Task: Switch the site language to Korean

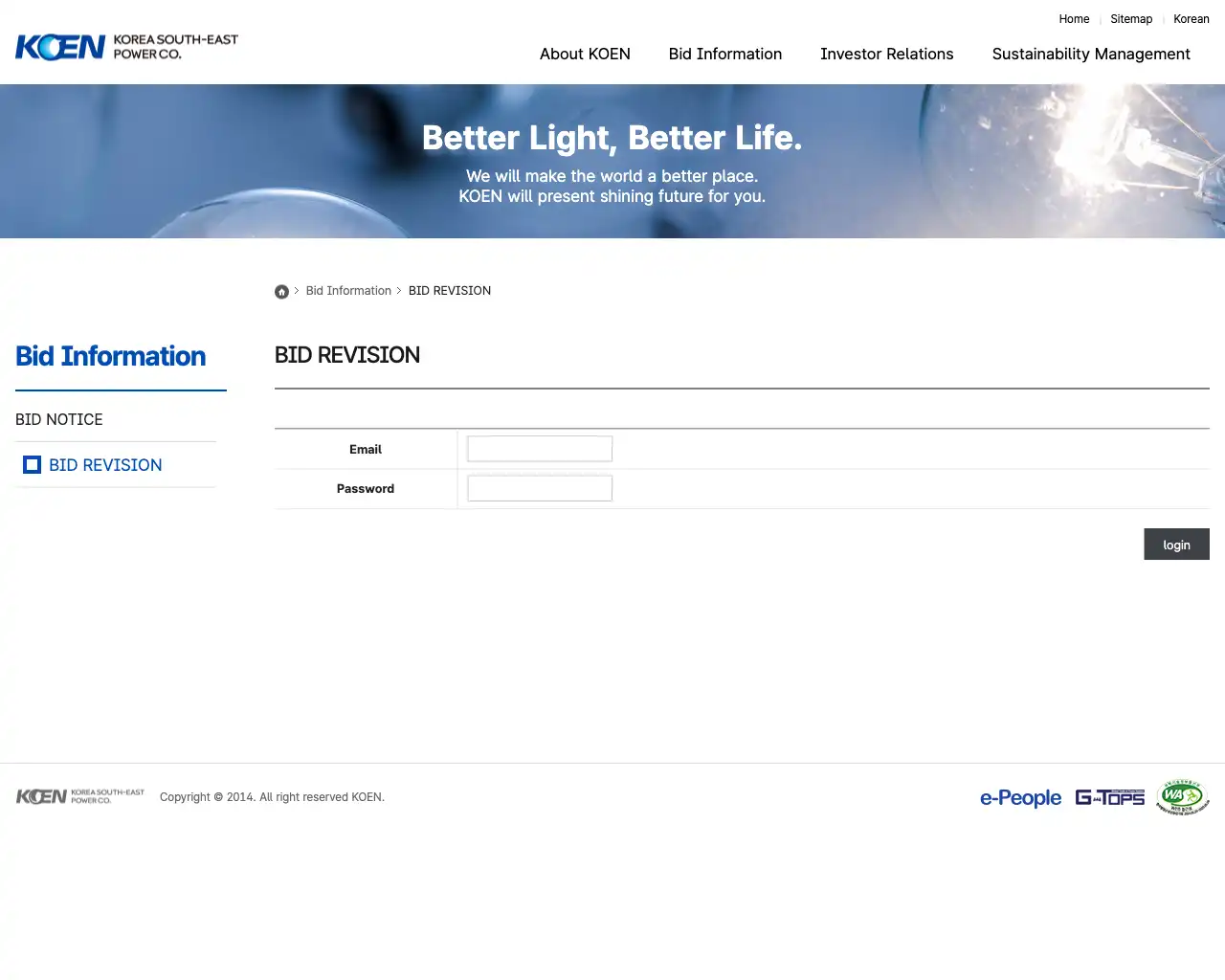Action: pos(1191,19)
